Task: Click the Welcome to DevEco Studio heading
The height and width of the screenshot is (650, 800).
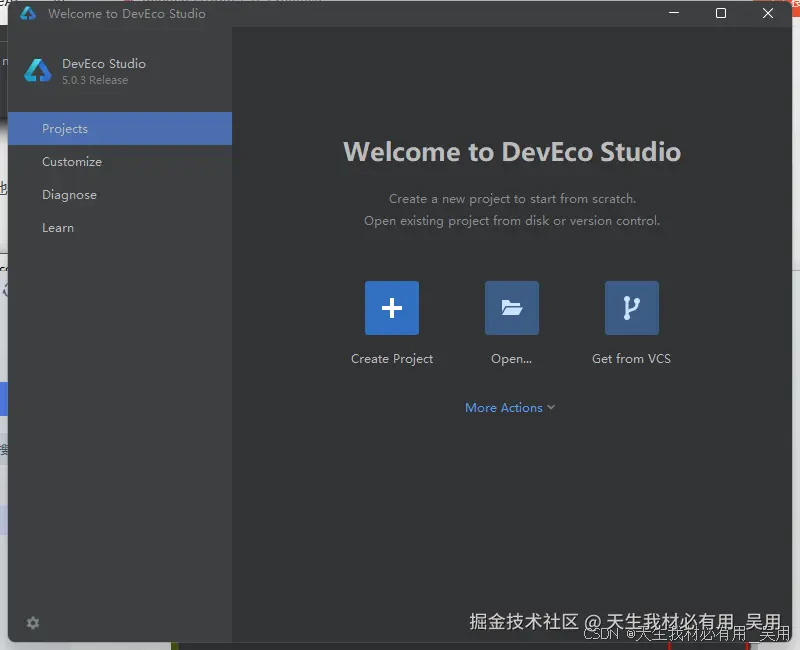Action: tap(512, 152)
